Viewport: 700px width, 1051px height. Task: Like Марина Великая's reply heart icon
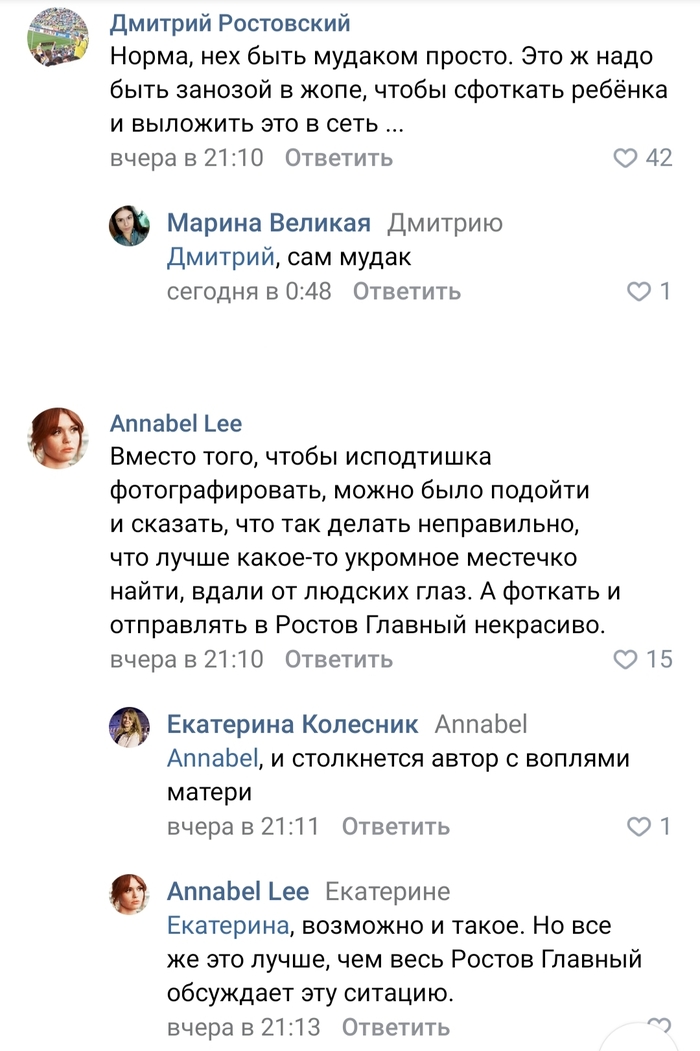point(638,291)
